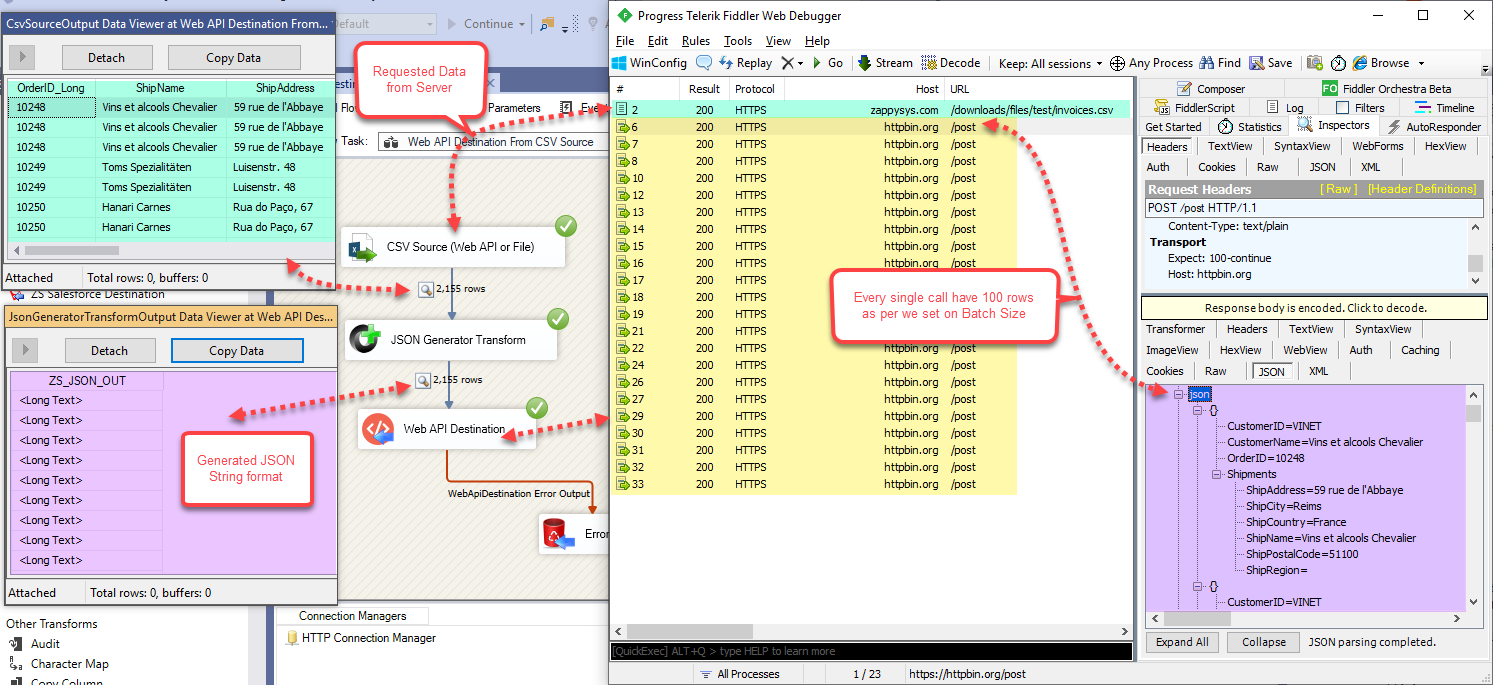Enable the Filters checkbox tab

click(1360, 108)
